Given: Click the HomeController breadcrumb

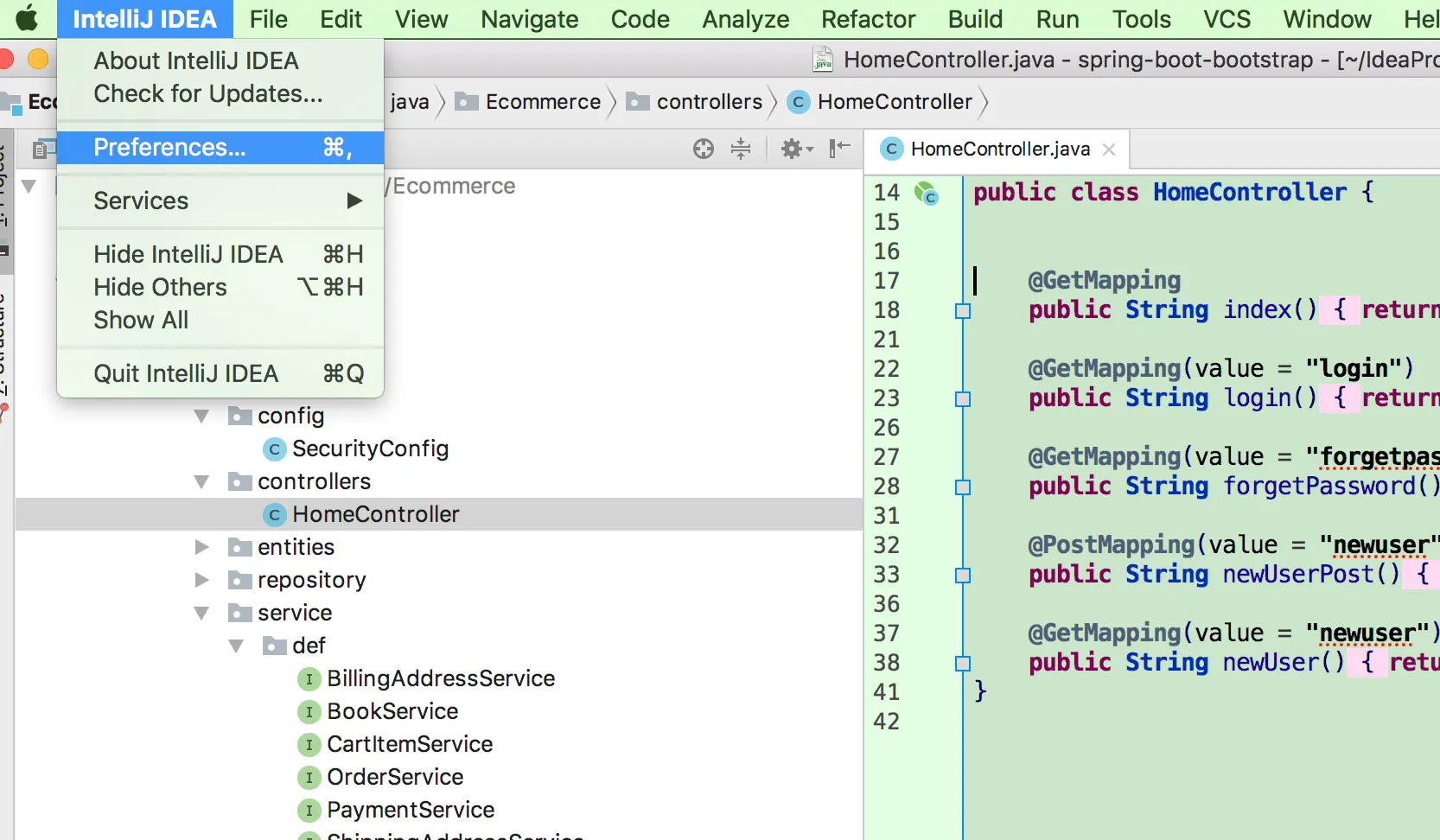Looking at the screenshot, I should (895, 102).
